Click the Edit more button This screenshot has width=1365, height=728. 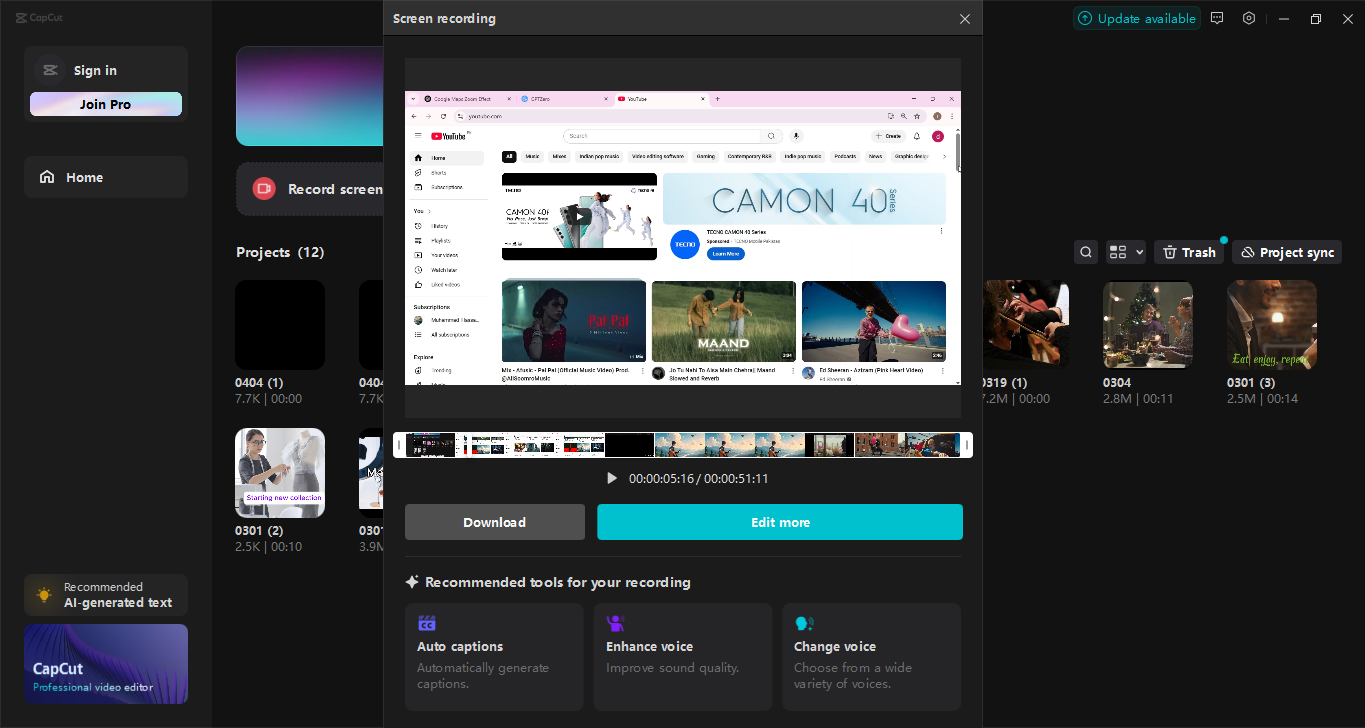tap(780, 522)
